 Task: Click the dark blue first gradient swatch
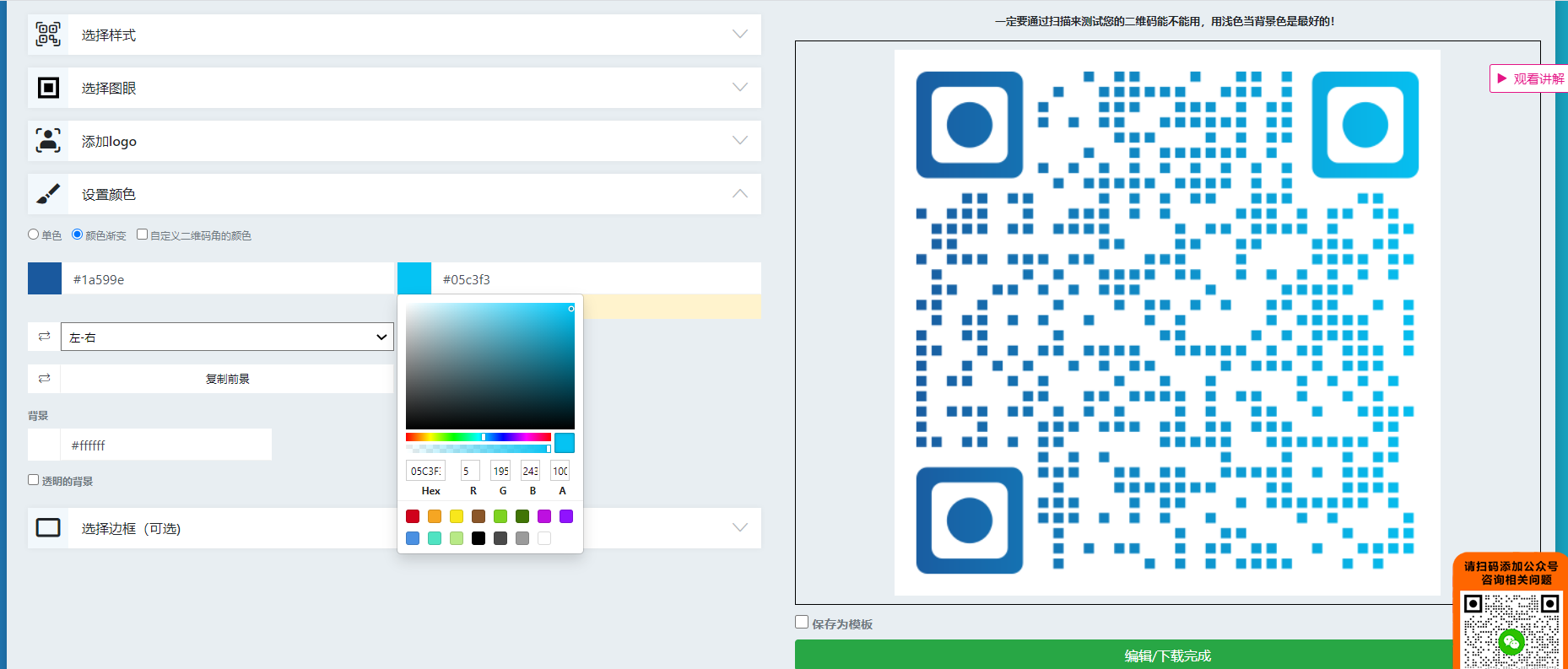45,278
